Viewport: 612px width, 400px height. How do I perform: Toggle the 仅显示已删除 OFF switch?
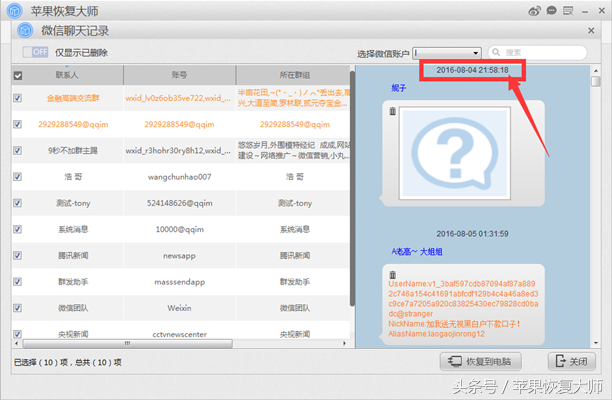pos(36,52)
